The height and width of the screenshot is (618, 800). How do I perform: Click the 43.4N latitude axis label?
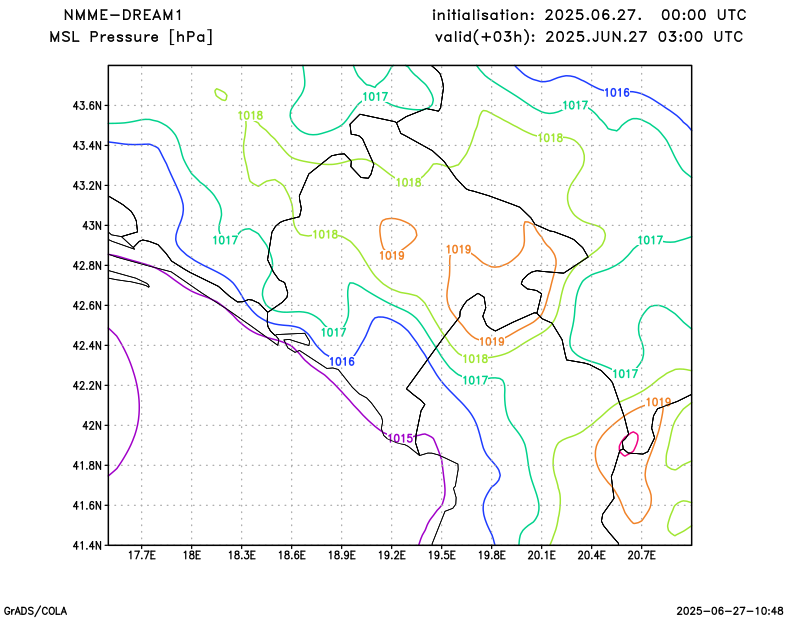click(87, 146)
